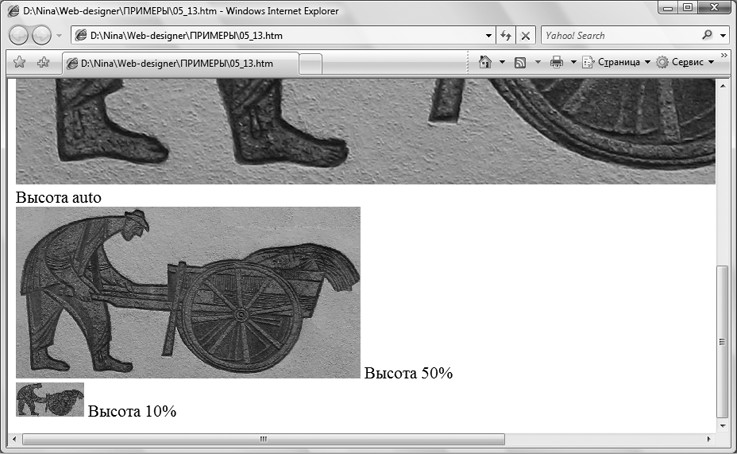Click the RSS feeds icon
The height and width of the screenshot is (454, 737).
coord(520,62)
